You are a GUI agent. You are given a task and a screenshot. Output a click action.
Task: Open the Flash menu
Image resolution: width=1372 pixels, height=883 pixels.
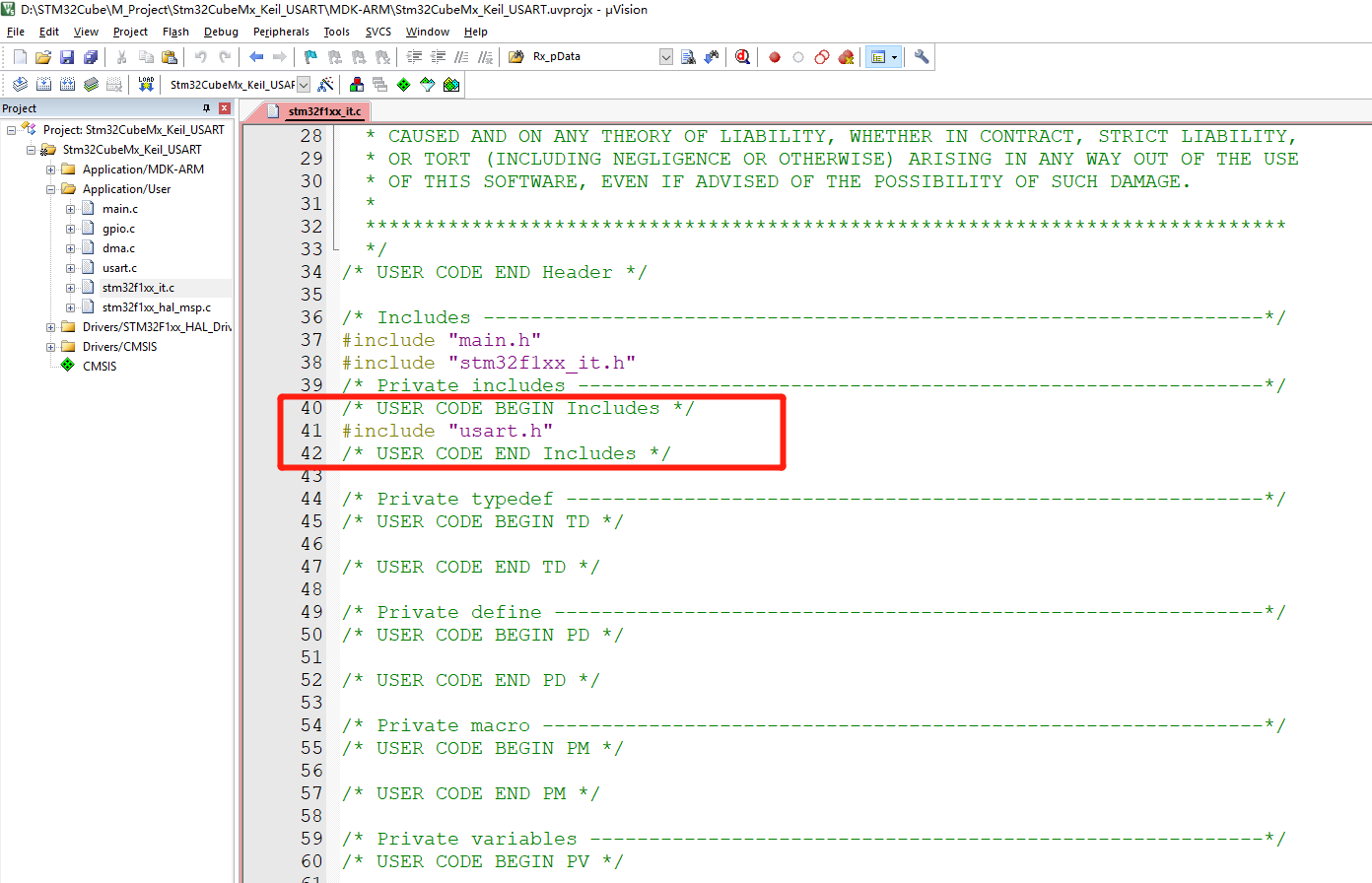tap(175, 32)
